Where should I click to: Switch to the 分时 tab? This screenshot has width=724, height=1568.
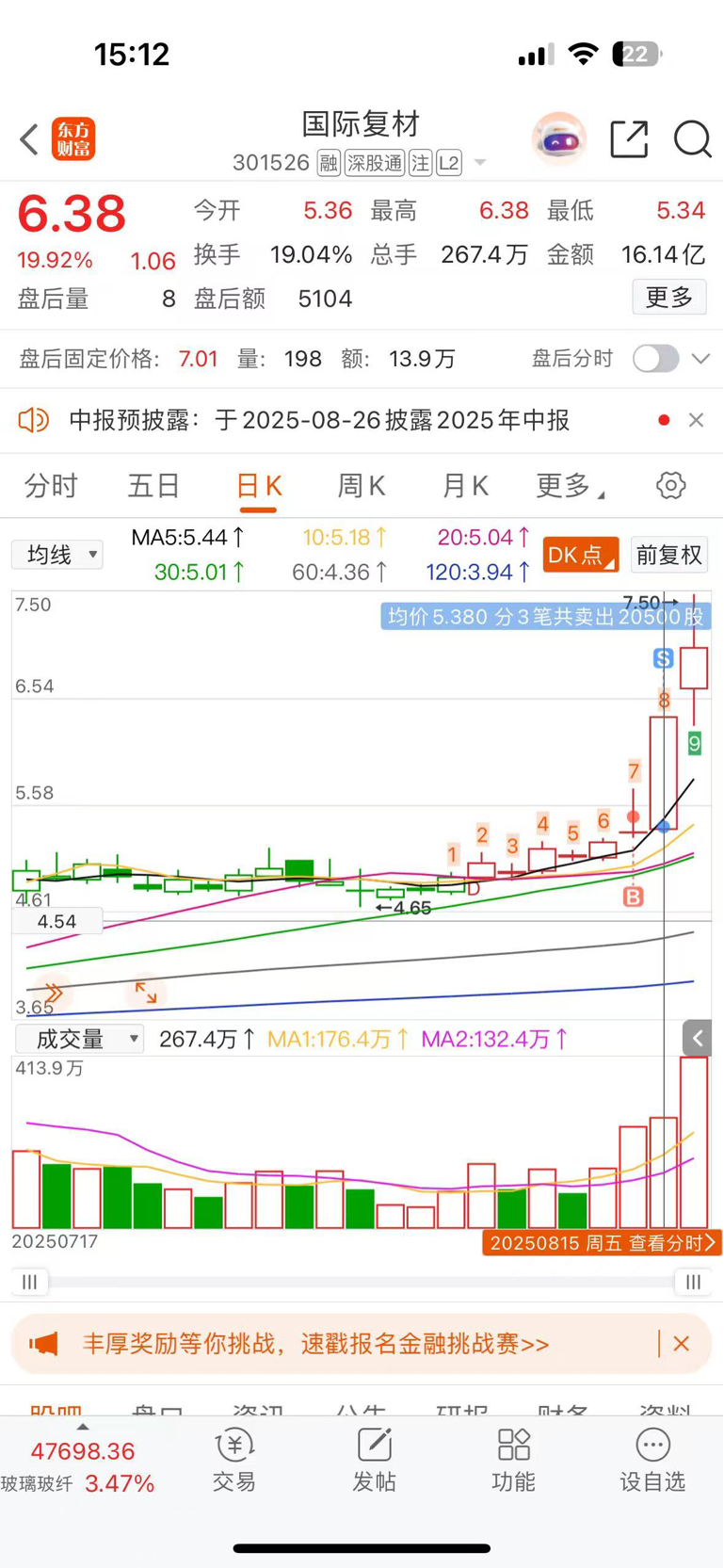(x=50, y=486)
